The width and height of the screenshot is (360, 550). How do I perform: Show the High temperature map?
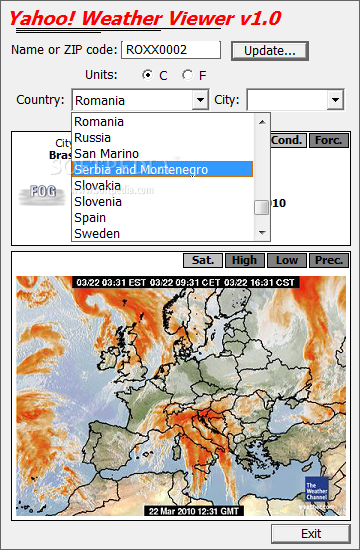point(245,260)
